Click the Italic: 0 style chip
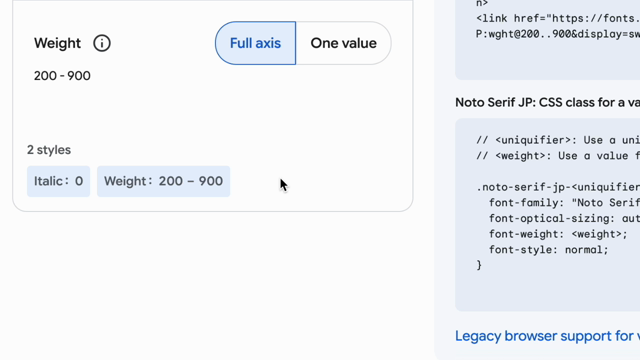The height and width of the screenshot is (360, 640). click(58, 181)
